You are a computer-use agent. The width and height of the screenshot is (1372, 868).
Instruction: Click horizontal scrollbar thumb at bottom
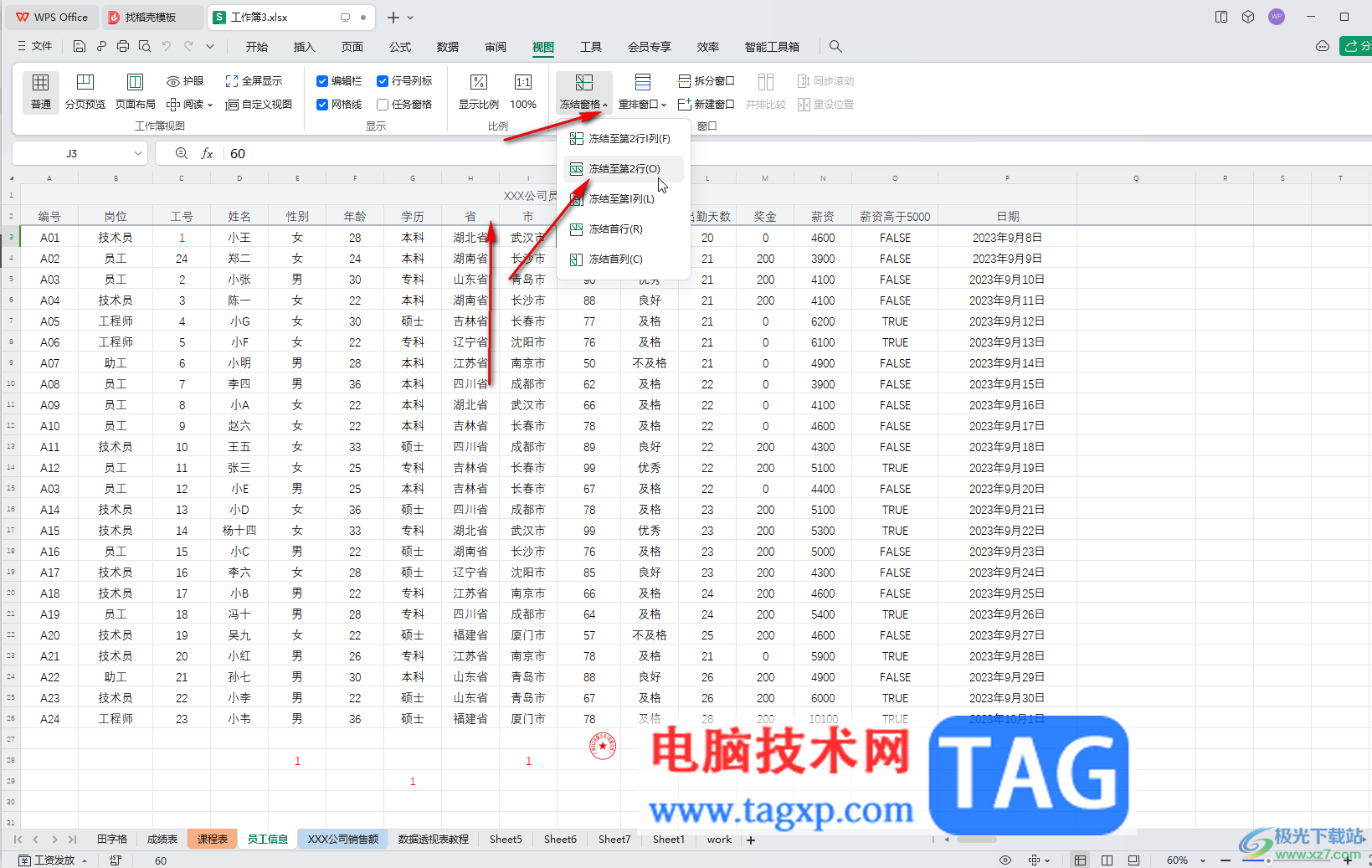pyautogui.click(x=976, y=840)
